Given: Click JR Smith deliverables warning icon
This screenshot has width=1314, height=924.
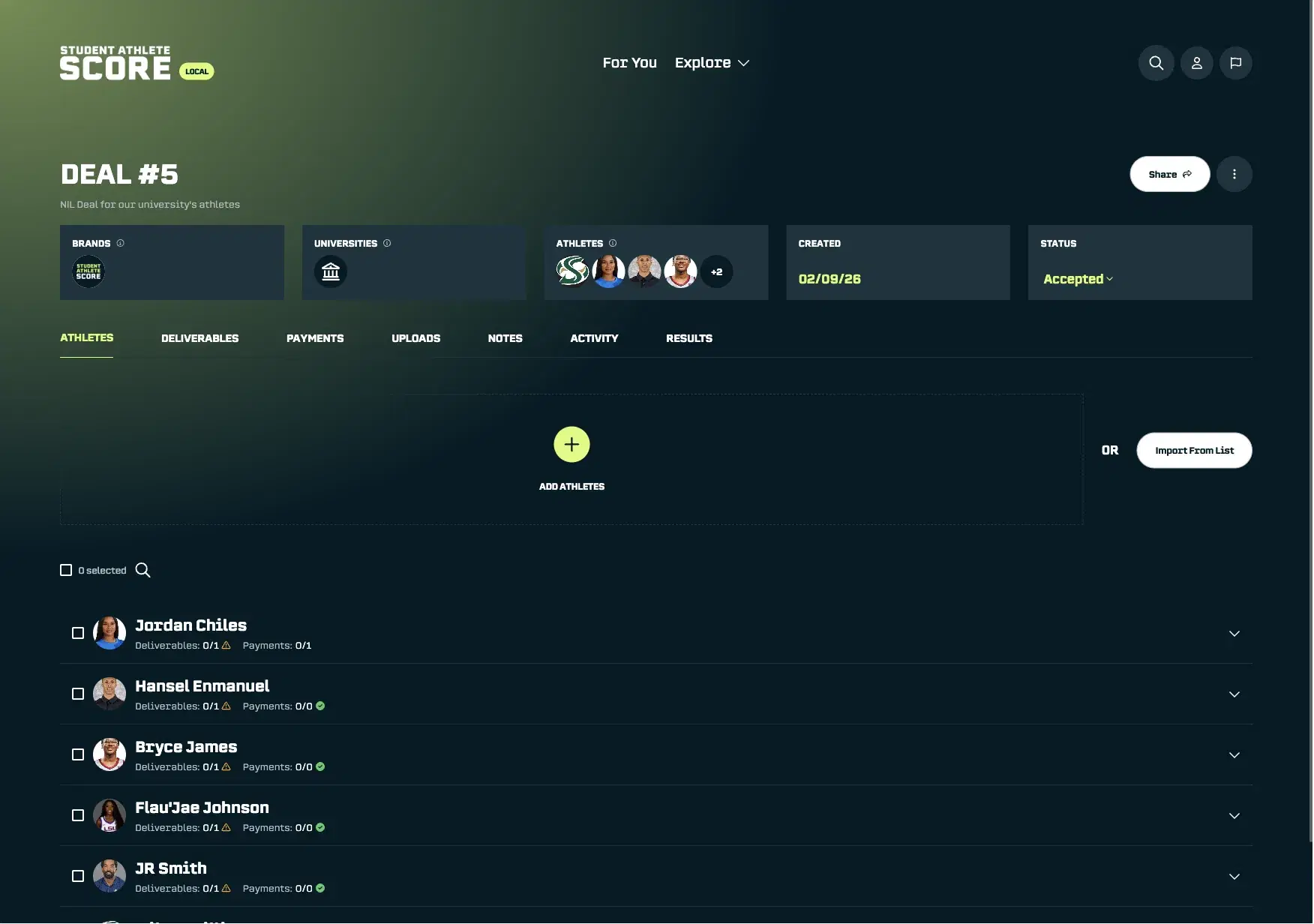Looking at the screenshot, I should 226,888.
